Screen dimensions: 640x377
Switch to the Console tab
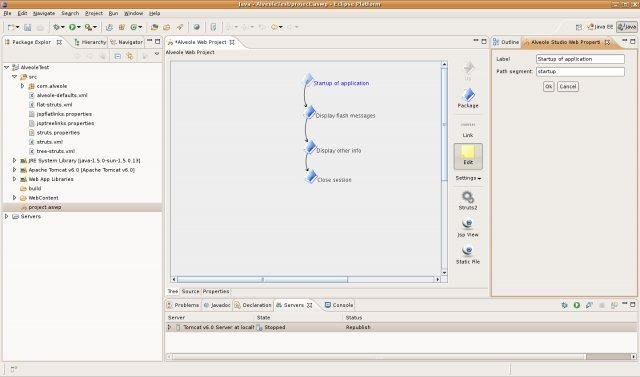click(x=339, y=305)
